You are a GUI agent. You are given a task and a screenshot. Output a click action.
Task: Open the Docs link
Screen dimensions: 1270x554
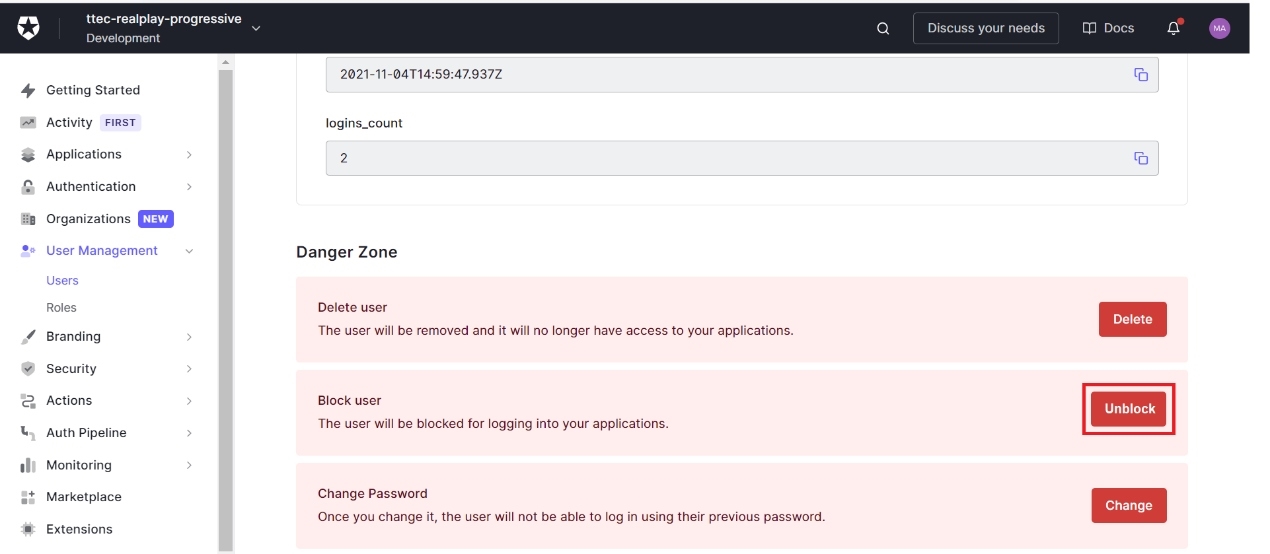point(1108,28)
